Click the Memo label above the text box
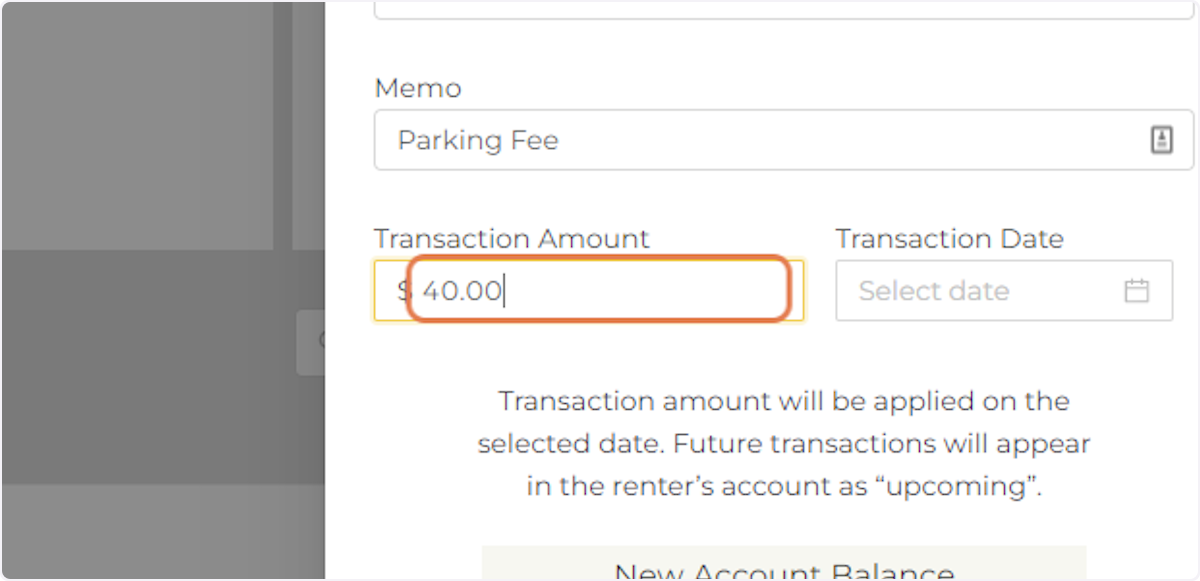This screenshot has width=1200, height=581. click(417, 88)
